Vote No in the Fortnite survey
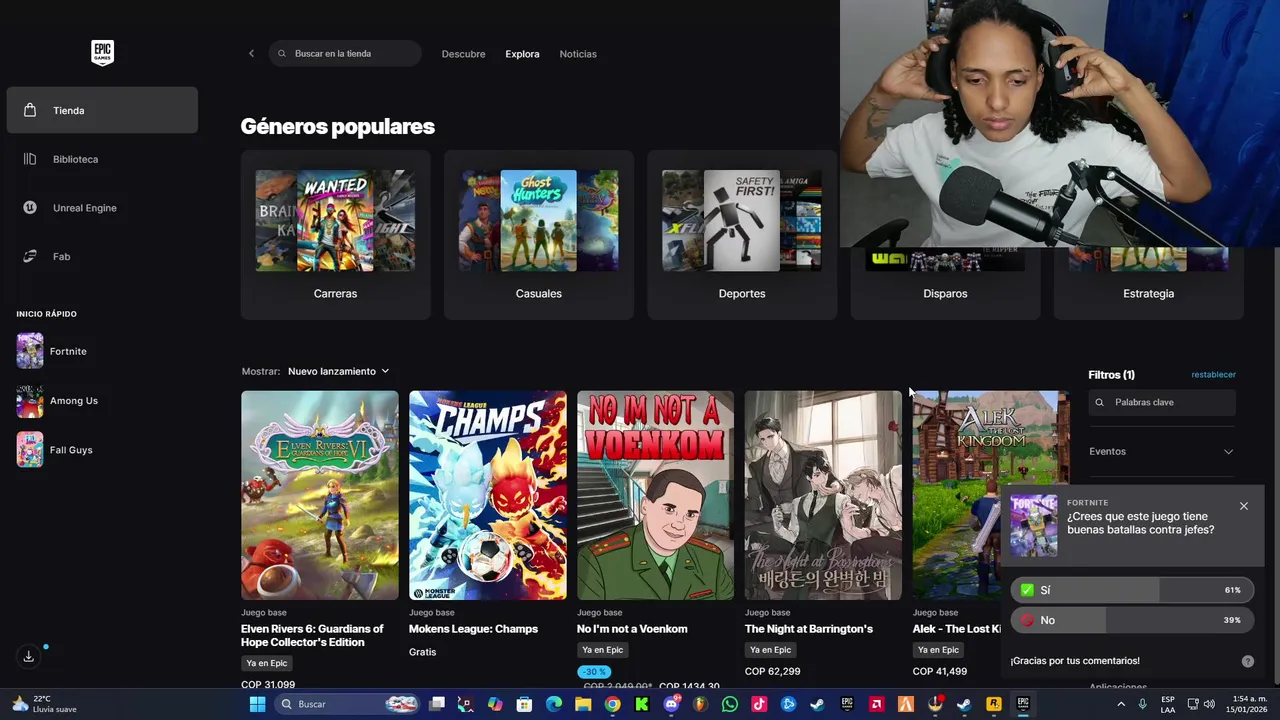Image resolution: width=1280 pixels, height=720 pixels. click(1132, 620)
